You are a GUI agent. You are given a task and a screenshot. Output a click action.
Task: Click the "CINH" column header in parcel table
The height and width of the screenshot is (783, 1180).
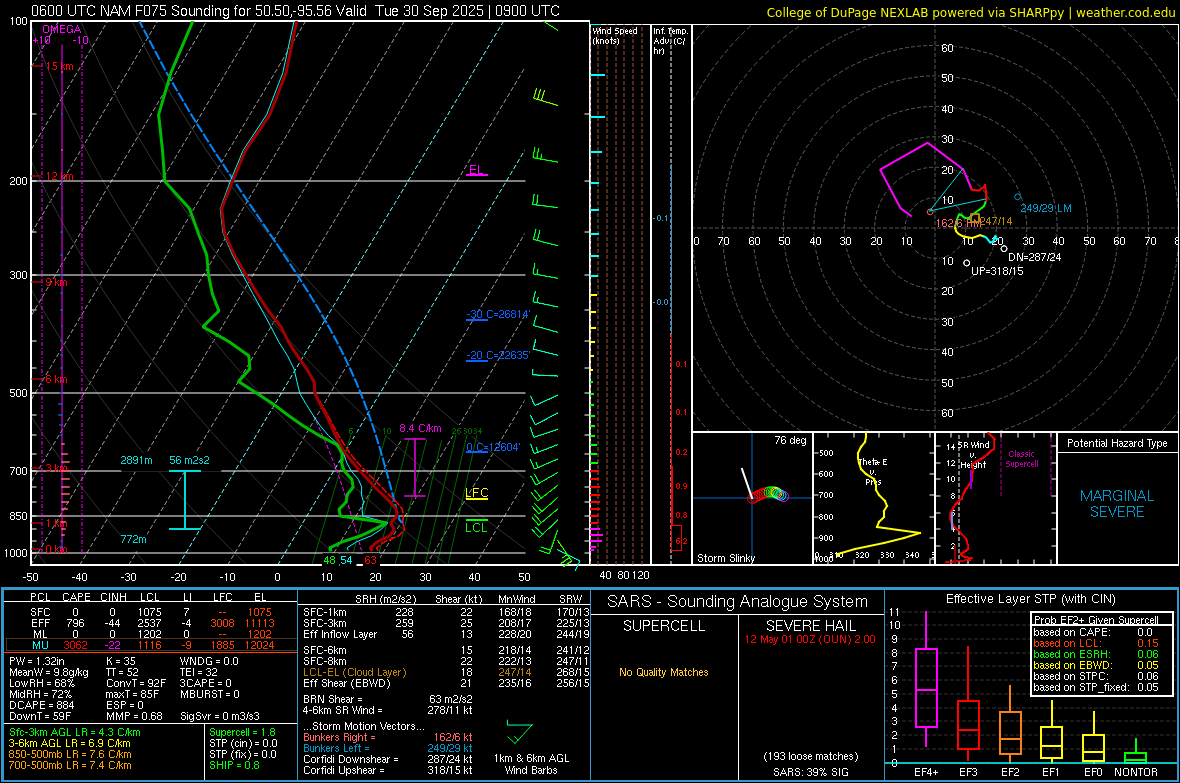coord(113,597)
